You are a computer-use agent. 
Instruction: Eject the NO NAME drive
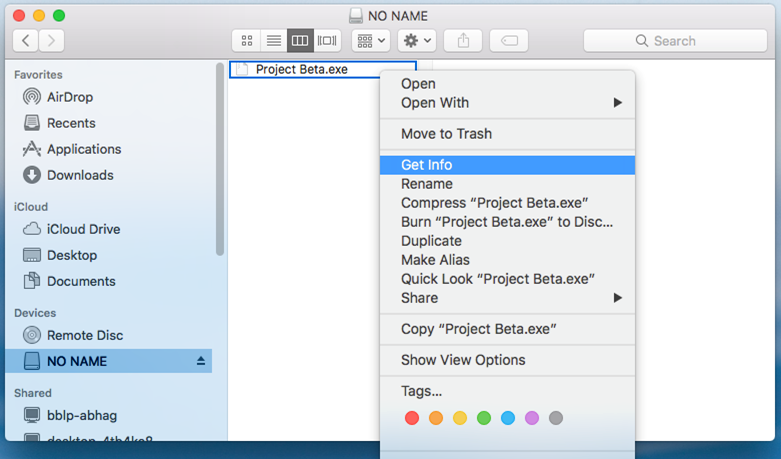[x=200, y=361]
